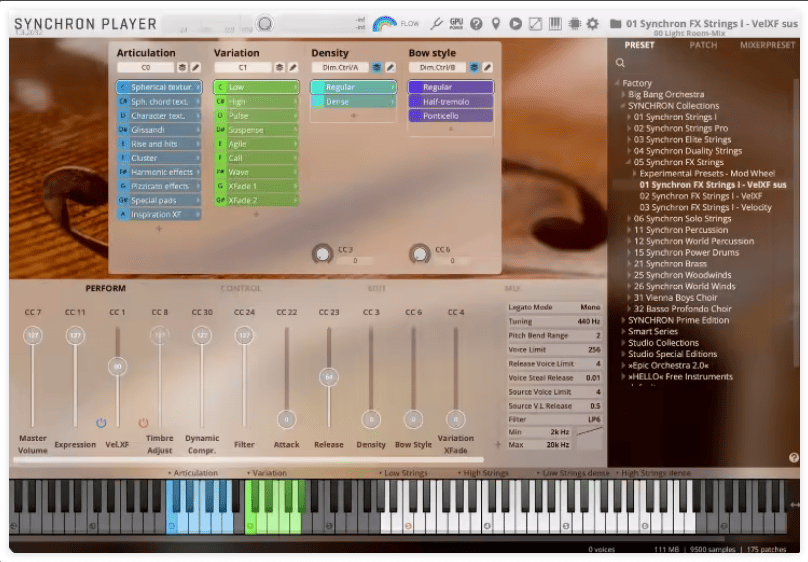
Task: Add an articulation slot with the plus
Action: (x=159, y=228)
